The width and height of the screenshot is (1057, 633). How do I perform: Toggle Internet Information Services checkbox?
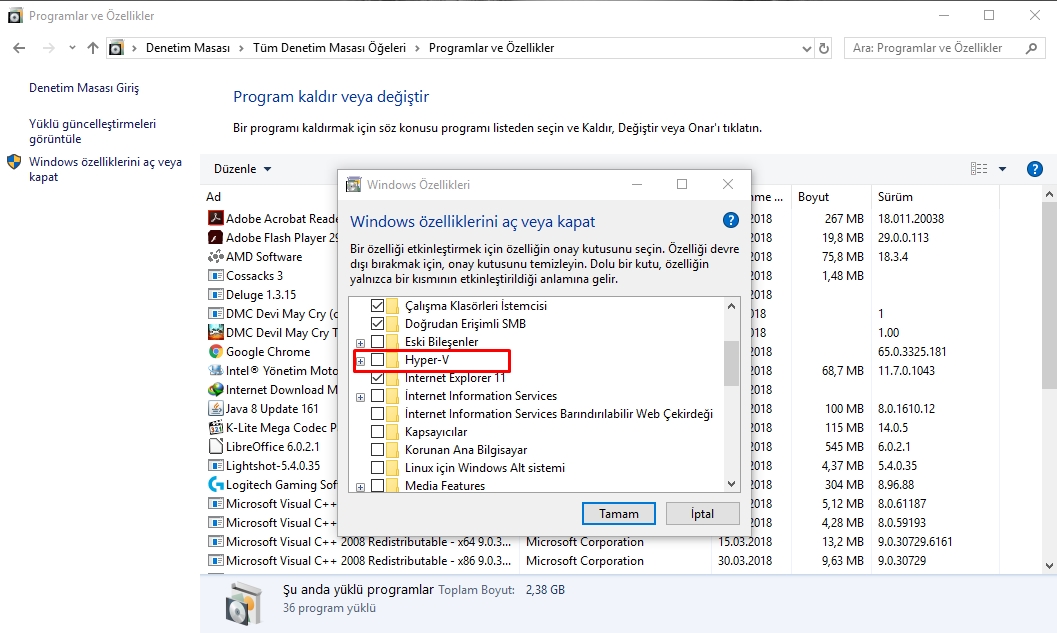(378, 396)
